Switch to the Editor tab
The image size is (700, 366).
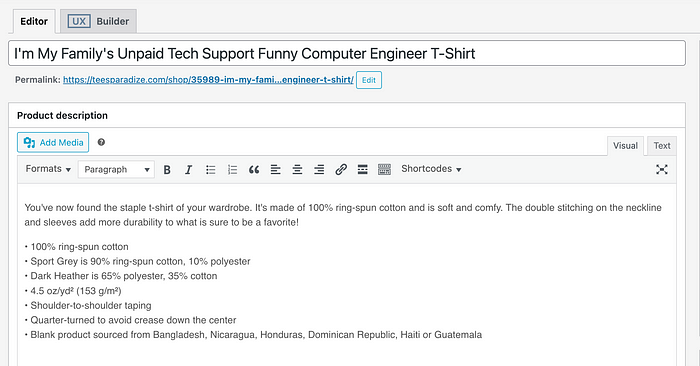pyautogui.click(x=34, y=21)
